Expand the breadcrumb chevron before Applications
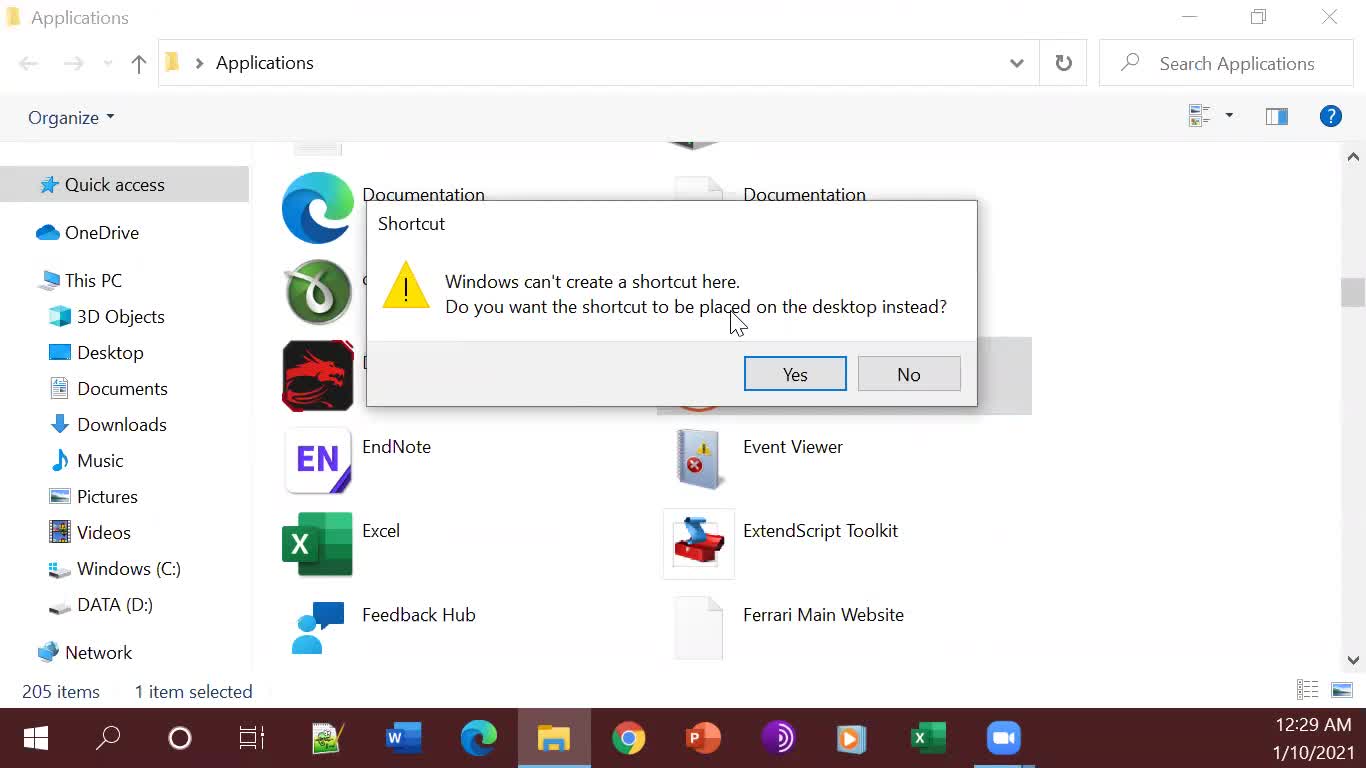 pos(199,63)
